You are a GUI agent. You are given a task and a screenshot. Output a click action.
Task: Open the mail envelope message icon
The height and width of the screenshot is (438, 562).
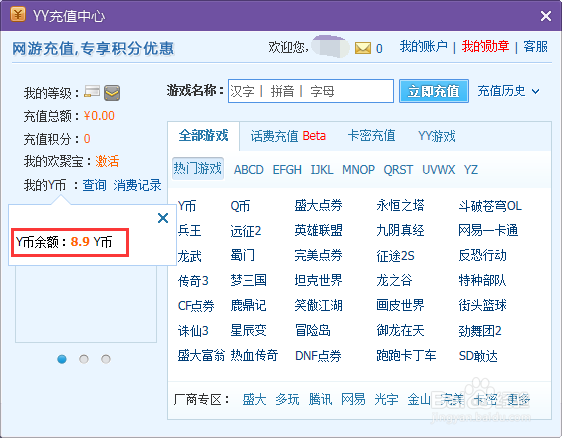point(363,48)
